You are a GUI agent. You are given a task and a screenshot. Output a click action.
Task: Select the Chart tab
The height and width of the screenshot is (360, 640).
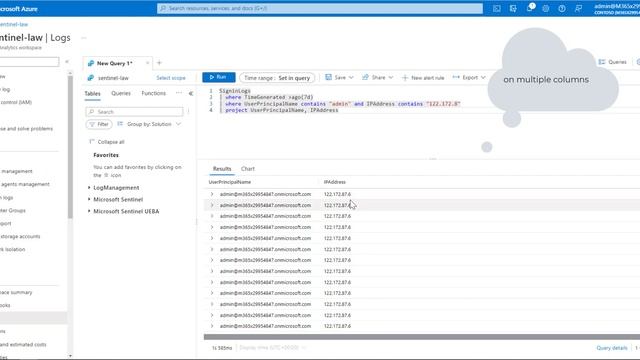pyautogui.click(x=248, y=169)
